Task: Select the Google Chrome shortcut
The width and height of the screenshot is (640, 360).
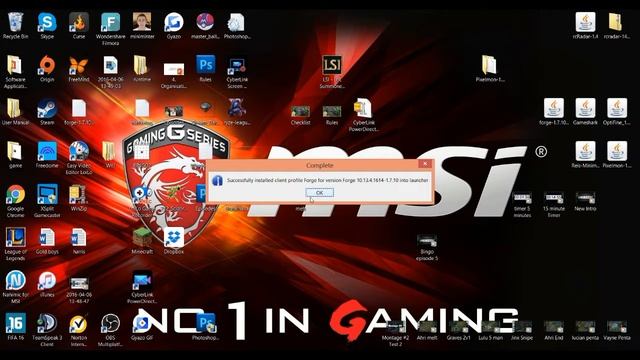Action: (x=16, y=201)
